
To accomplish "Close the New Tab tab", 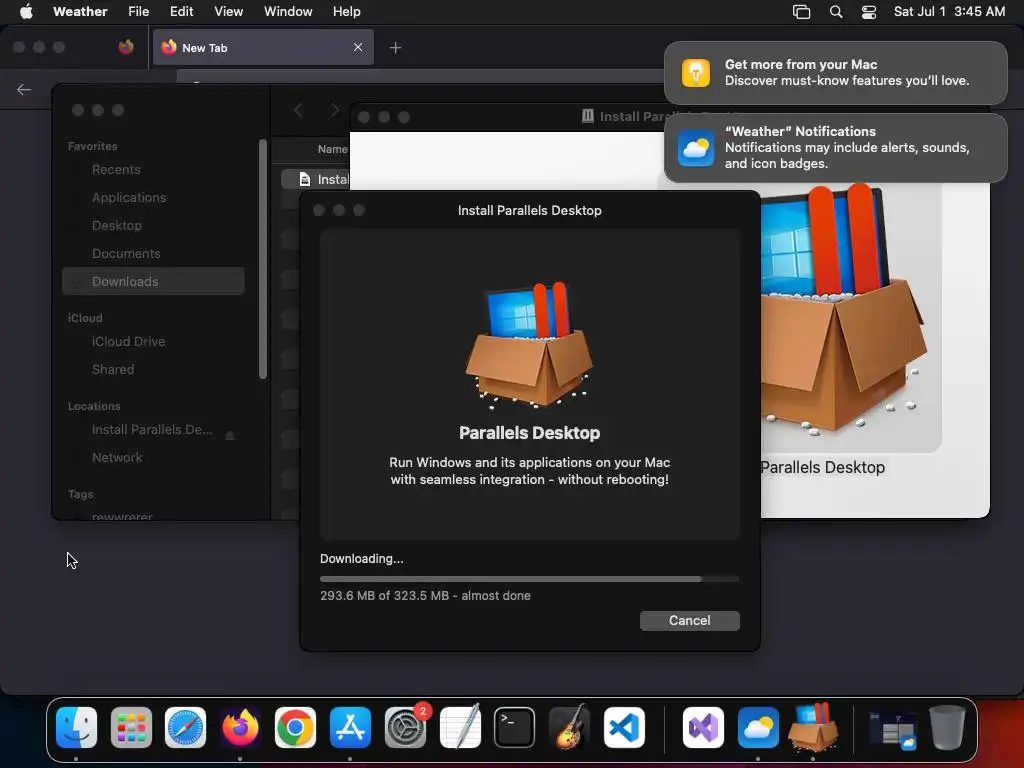I will click(358, 47).
